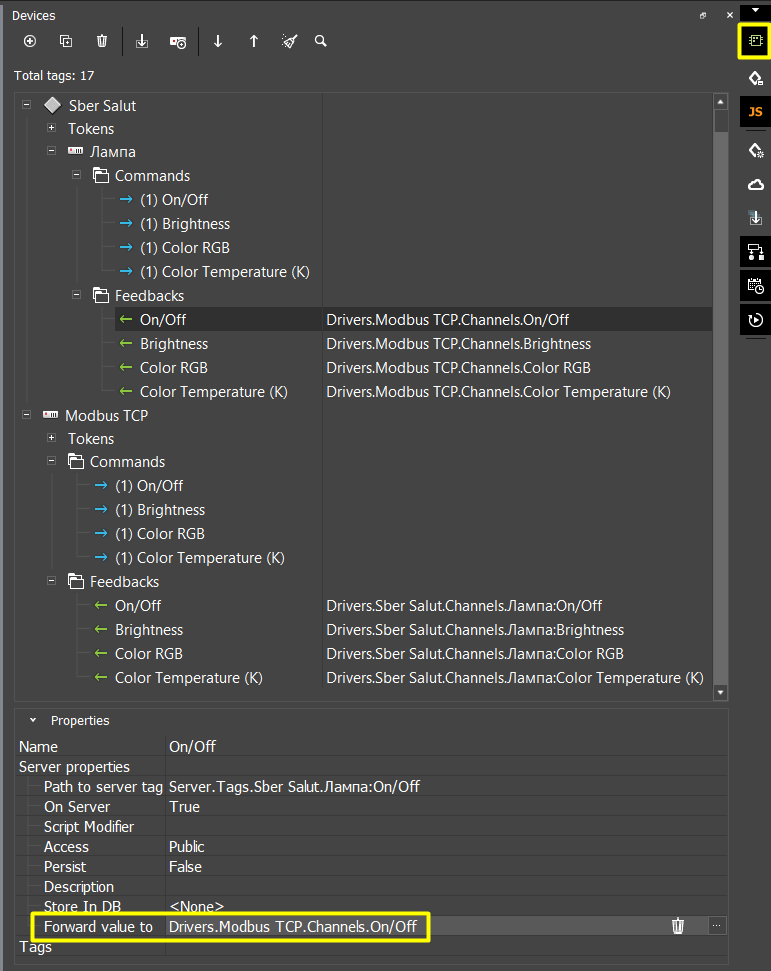Click the add device plus icon

[x=30, y=41]
